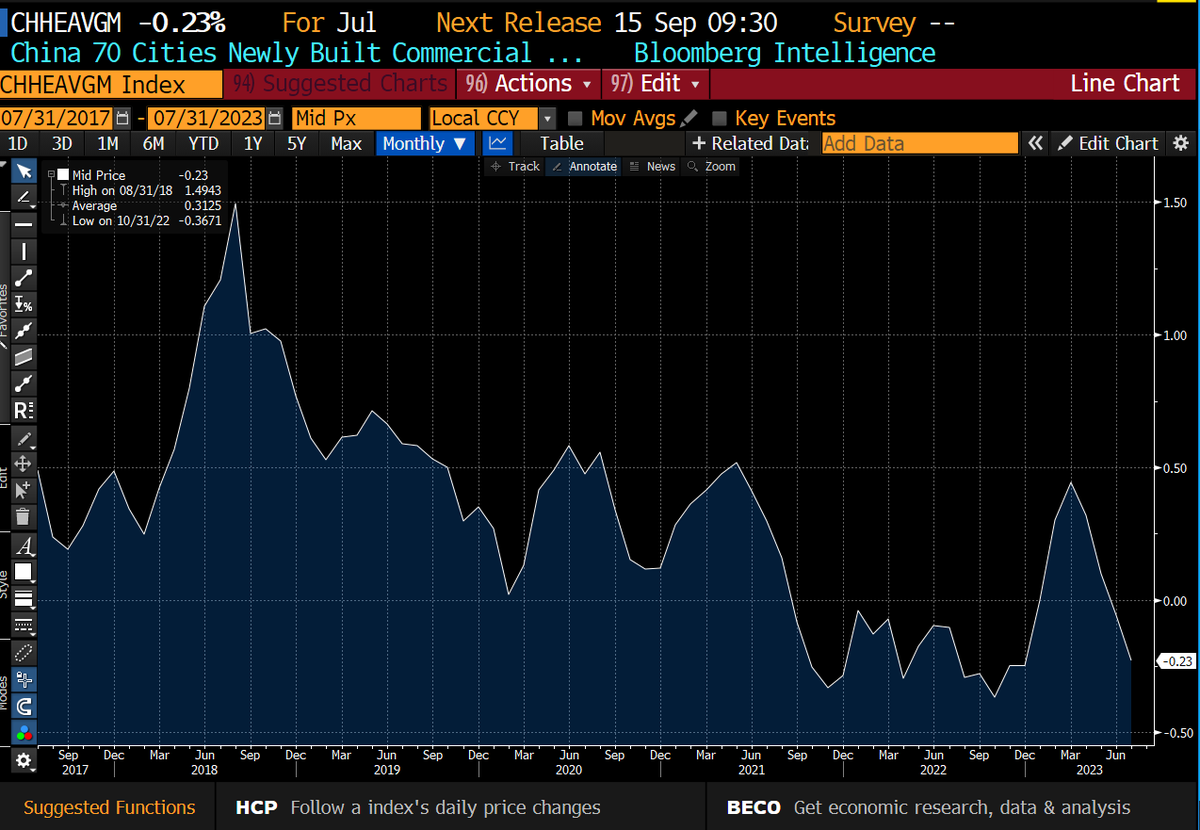The height and width of the screenshot is (830, 1200).
Task: Select the 5Y range tab
Action: pyautogui.click(x=296, y=143)
